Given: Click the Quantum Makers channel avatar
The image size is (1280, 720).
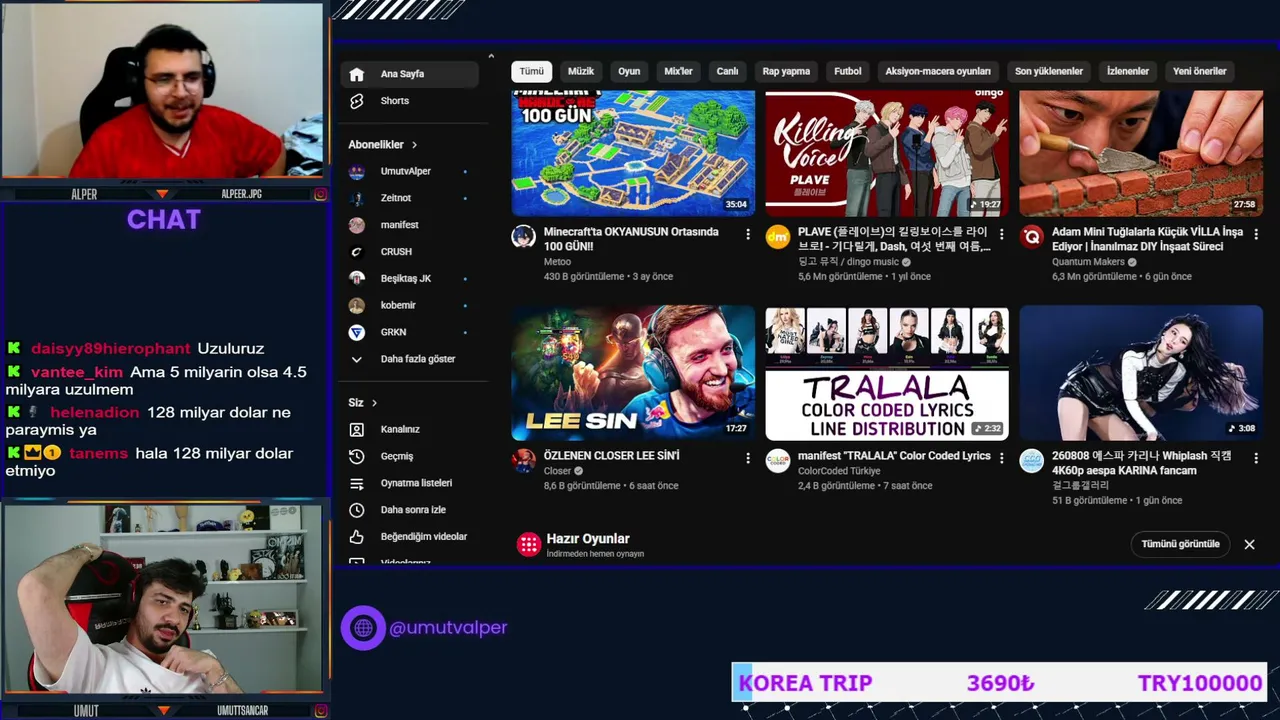Looking at the screenshot, I should pyautogui.click(x=1032, y=237).
